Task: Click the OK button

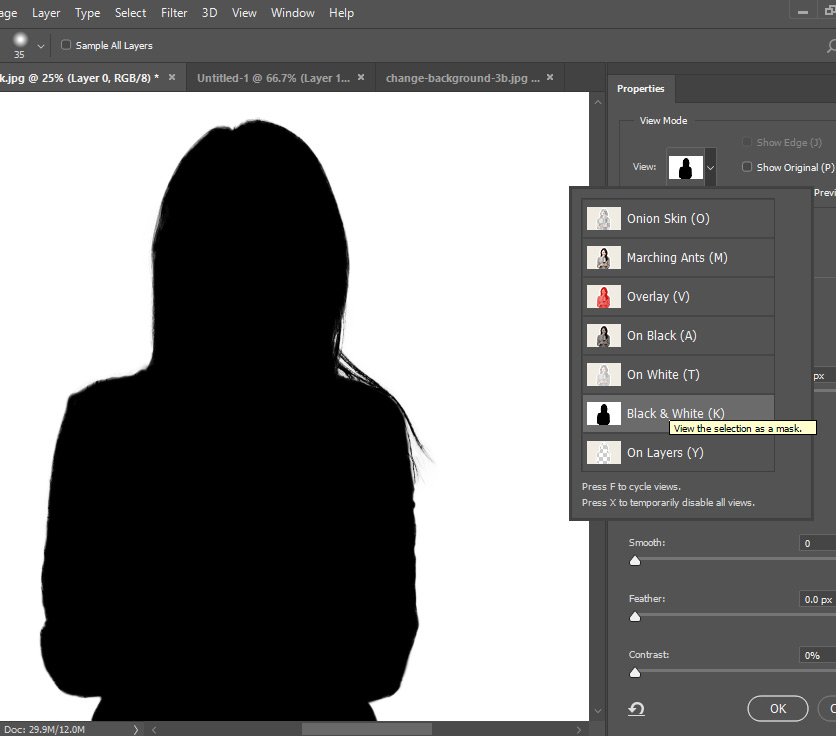Action: tap(778, 708)
